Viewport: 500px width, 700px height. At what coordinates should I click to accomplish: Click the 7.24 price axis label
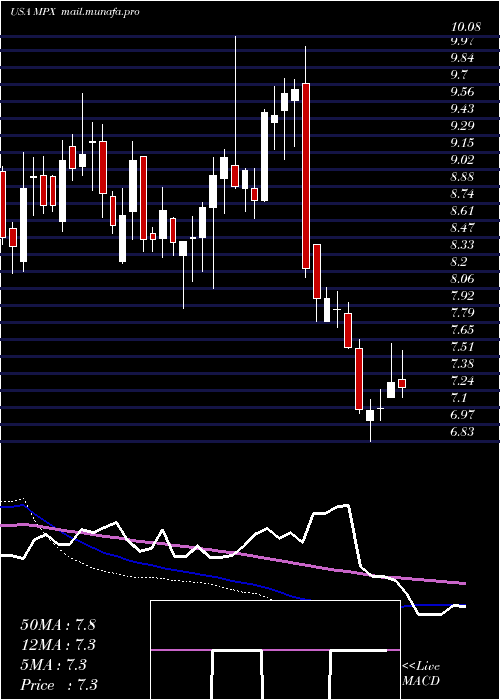tap(462, 381)
